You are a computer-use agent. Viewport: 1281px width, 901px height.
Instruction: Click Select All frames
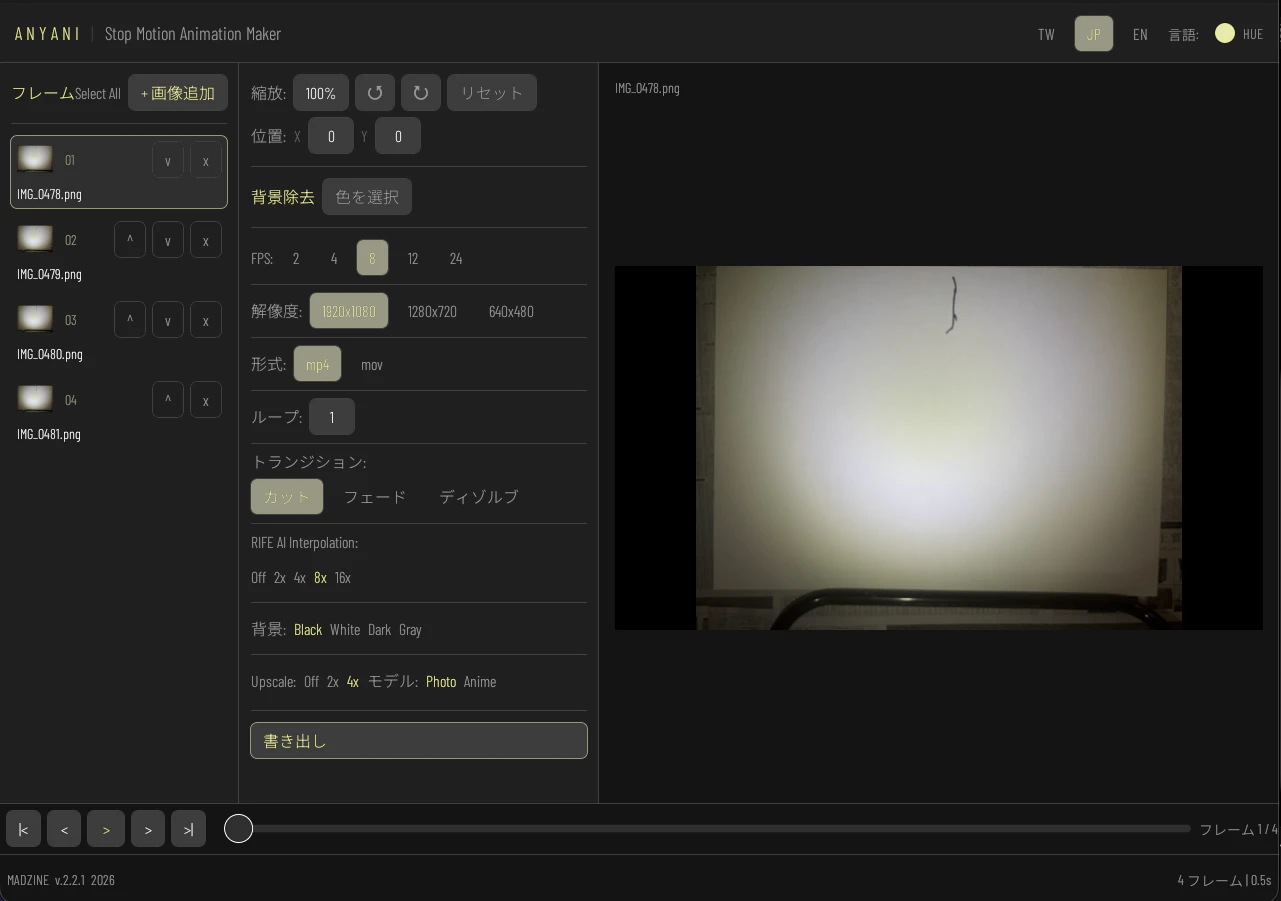pos(98,94)
